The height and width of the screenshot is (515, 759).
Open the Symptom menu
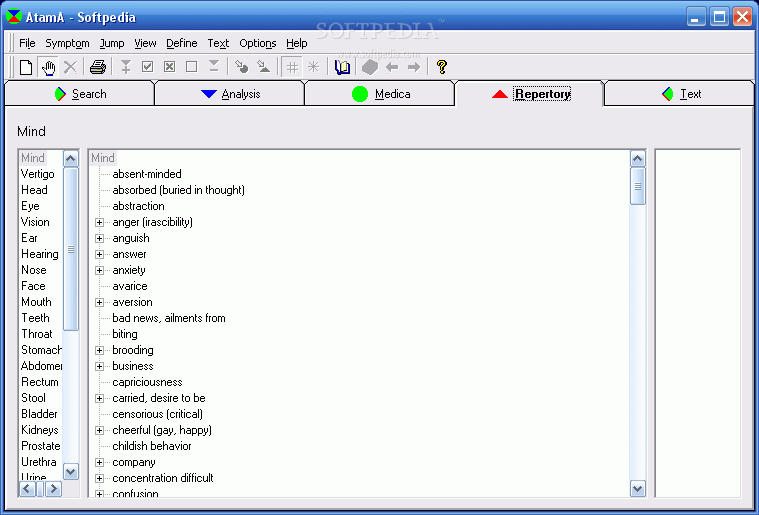tap(67, 43)
